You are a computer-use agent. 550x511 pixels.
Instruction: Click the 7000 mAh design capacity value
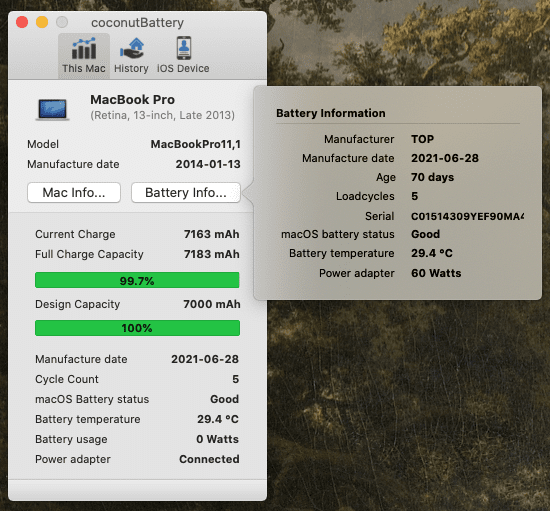(x=212, y=304)
